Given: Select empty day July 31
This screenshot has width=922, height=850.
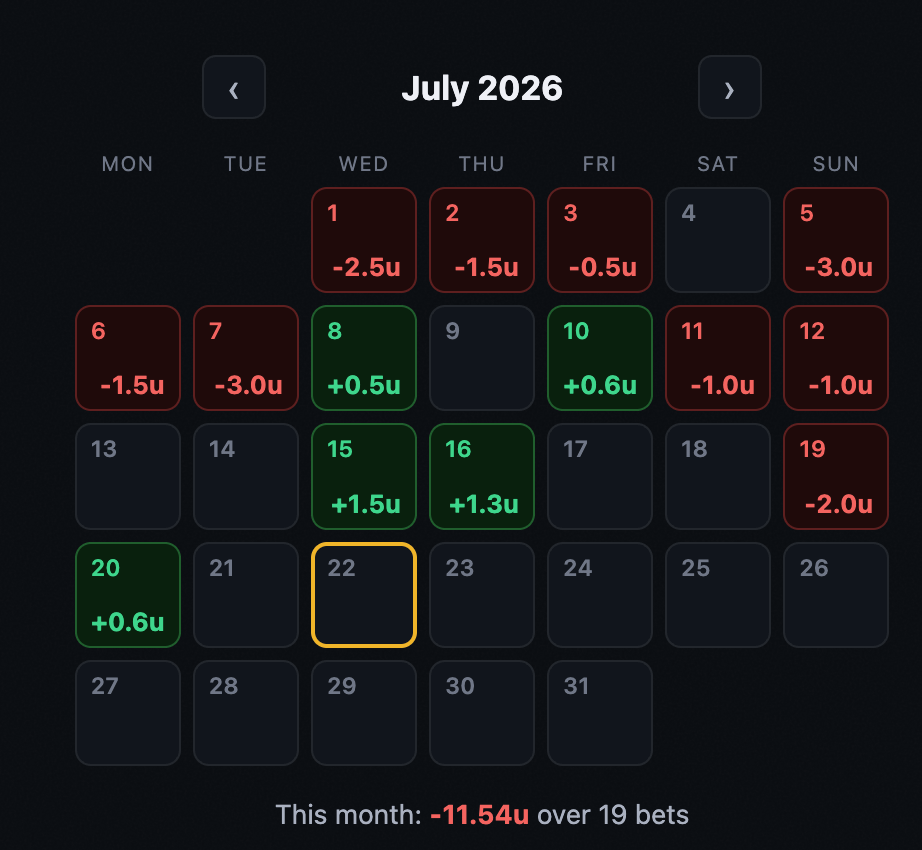Looking at the screenshot, I should pos(600,713).
